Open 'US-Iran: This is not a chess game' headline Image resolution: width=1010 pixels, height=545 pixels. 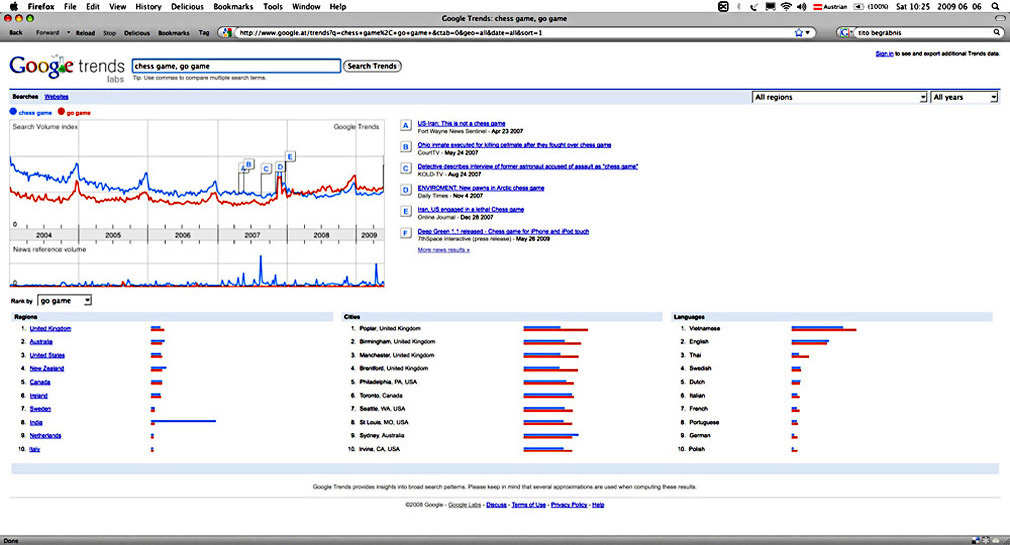coord(462,123)
